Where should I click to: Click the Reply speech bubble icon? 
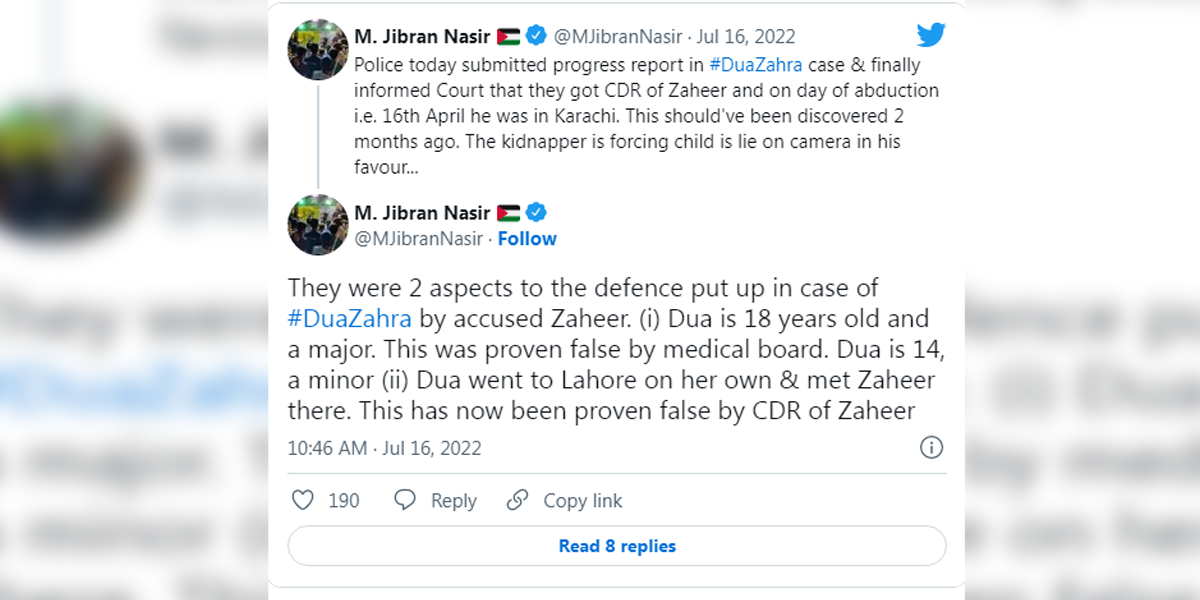click(405, 500)
